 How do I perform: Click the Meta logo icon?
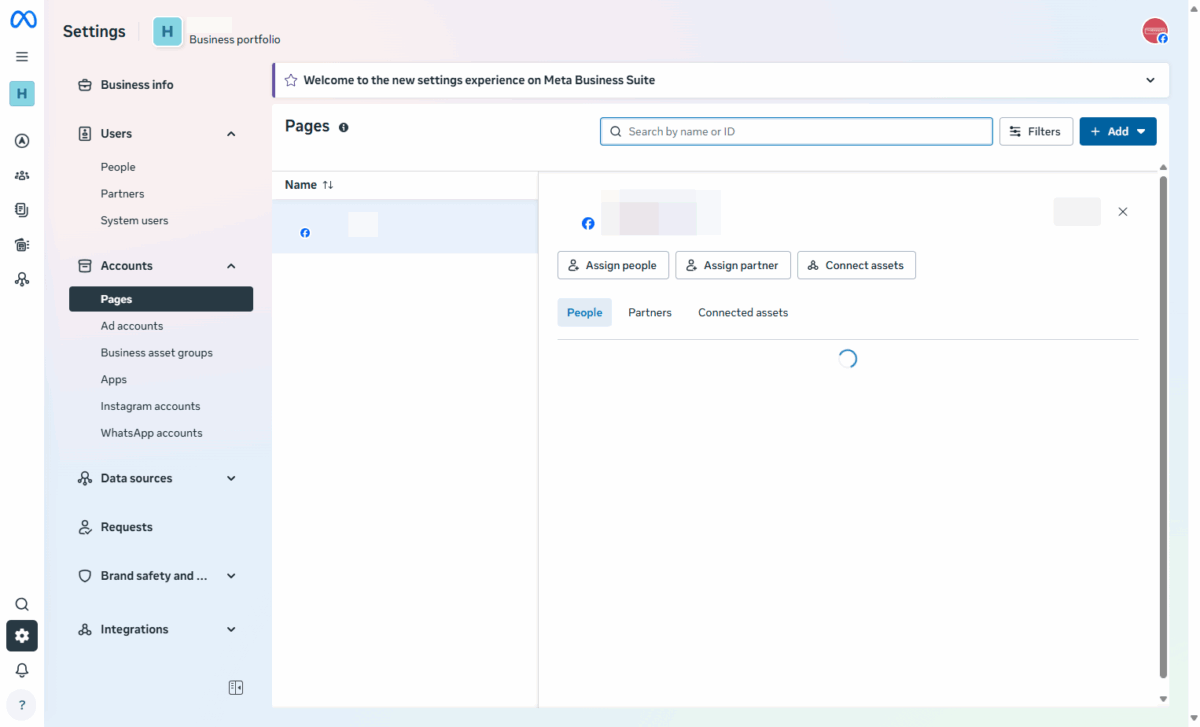(22, 20)
